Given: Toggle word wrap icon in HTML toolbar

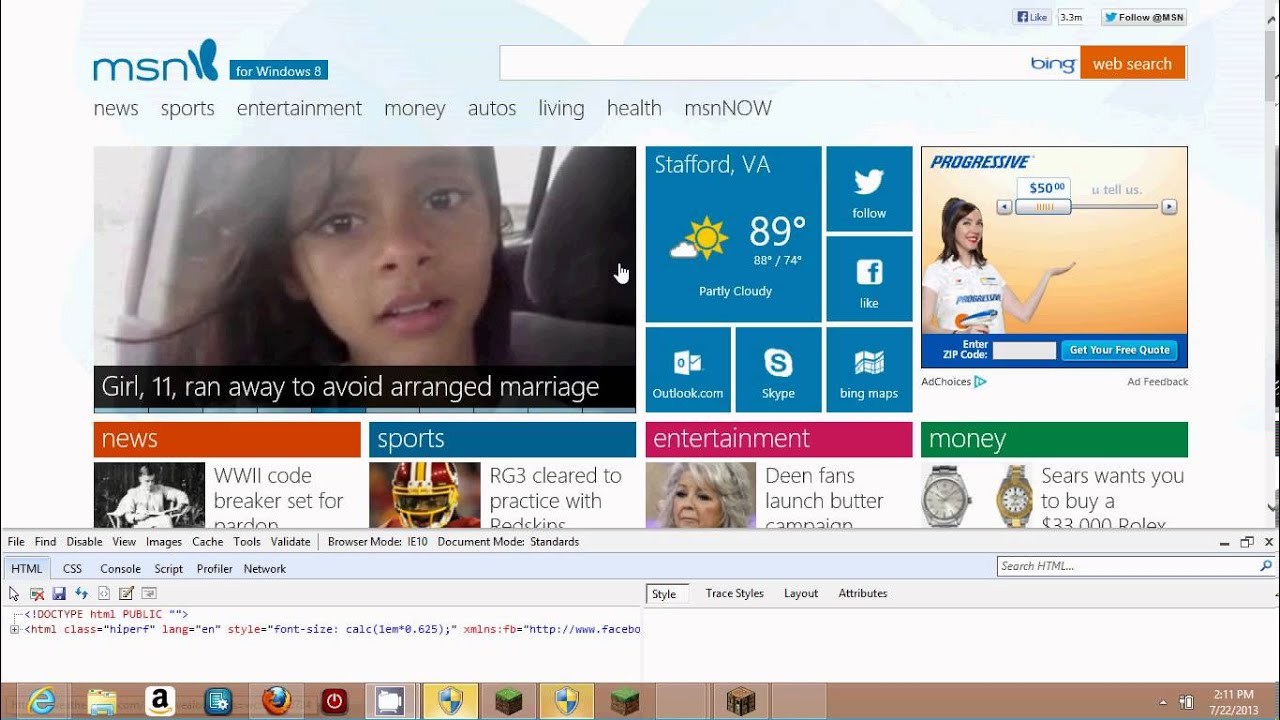Looking at the screenshot, I should pyautogui.click(x=149, y=593).
